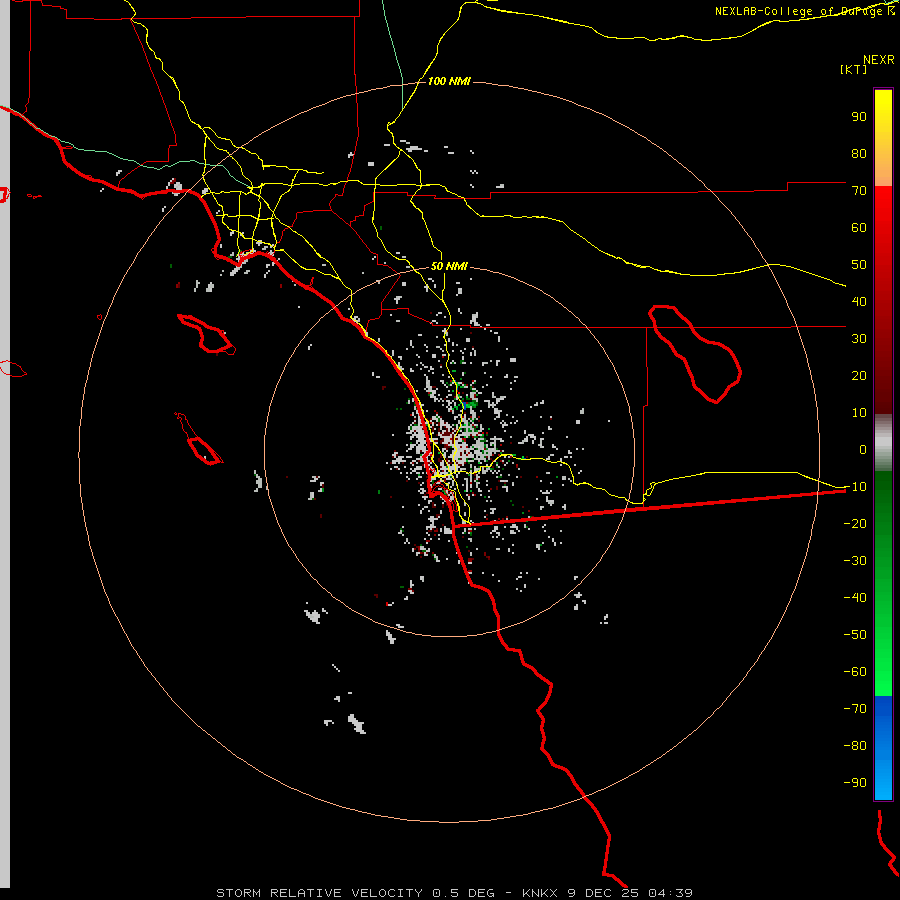
Task: Click the 30 value on the color scale
Action: coord(859,339)
